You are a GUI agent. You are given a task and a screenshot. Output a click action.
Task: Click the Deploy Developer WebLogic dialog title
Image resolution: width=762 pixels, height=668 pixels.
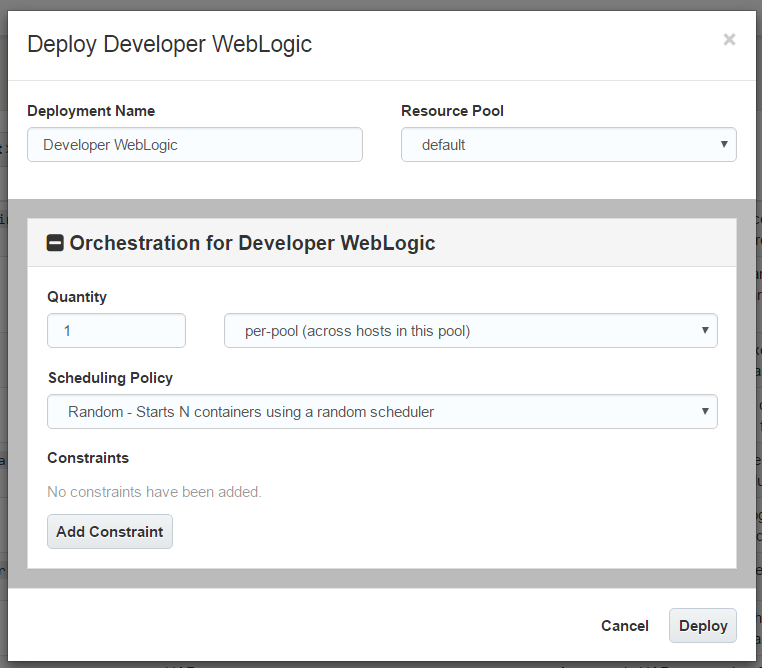coord(169,44)
